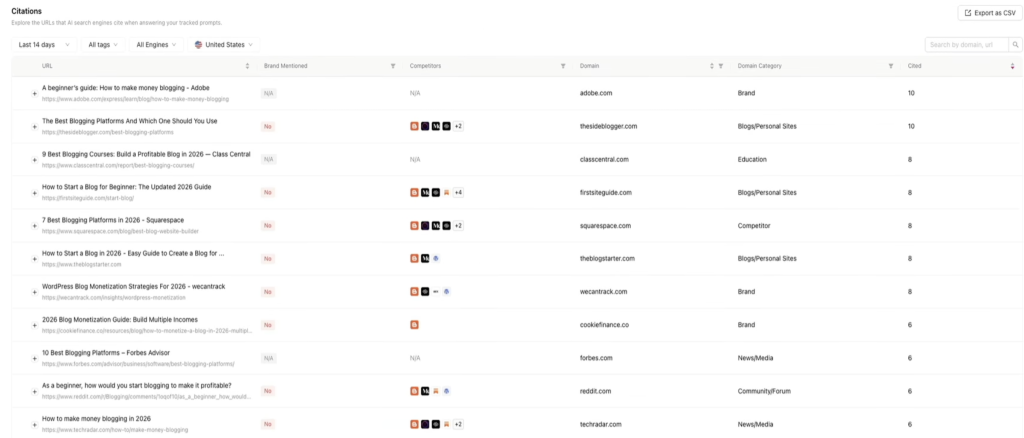Click the N/A brand badge in adobe row
This screenshot has height=438, width=1024.
[x=268, y=93]
